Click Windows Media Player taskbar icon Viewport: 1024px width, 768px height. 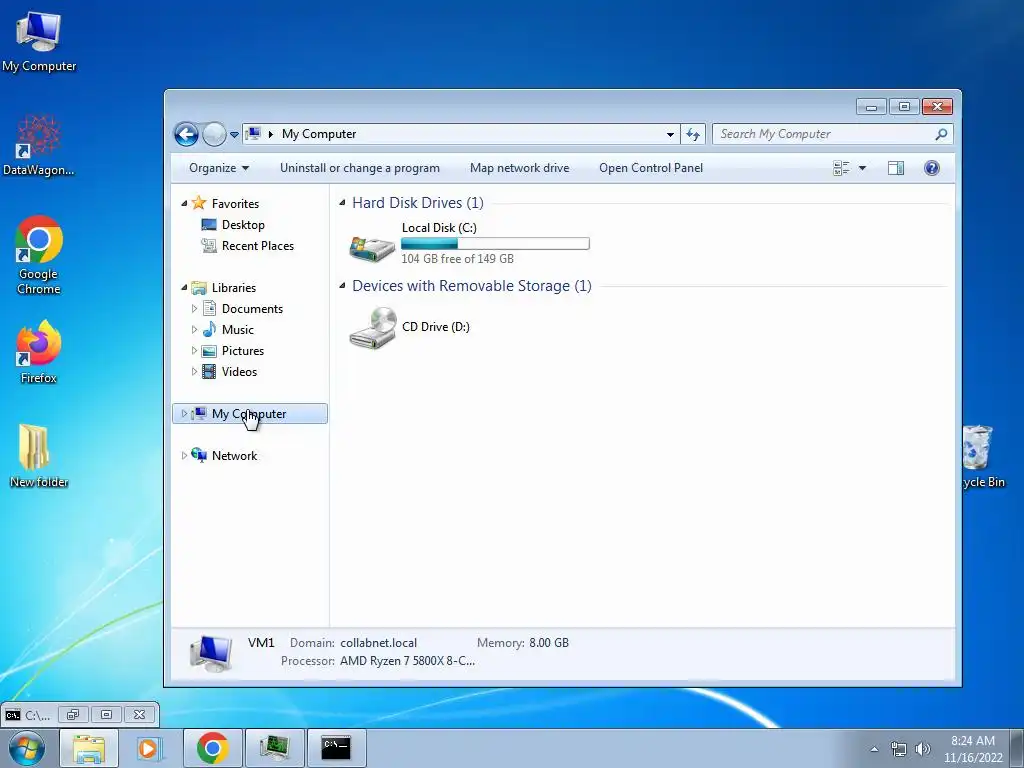pos(150,748)
